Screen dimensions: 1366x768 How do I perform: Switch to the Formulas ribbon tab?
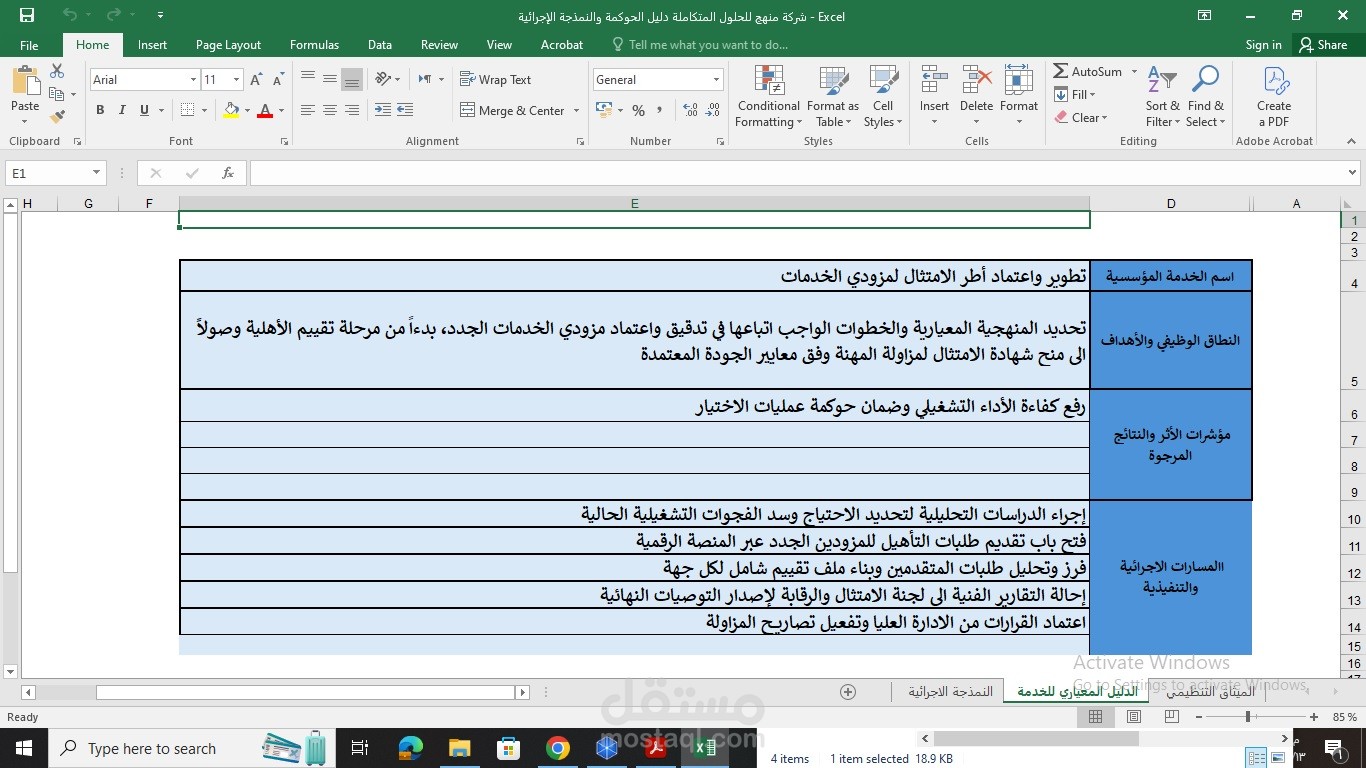[x=314, y=45]
